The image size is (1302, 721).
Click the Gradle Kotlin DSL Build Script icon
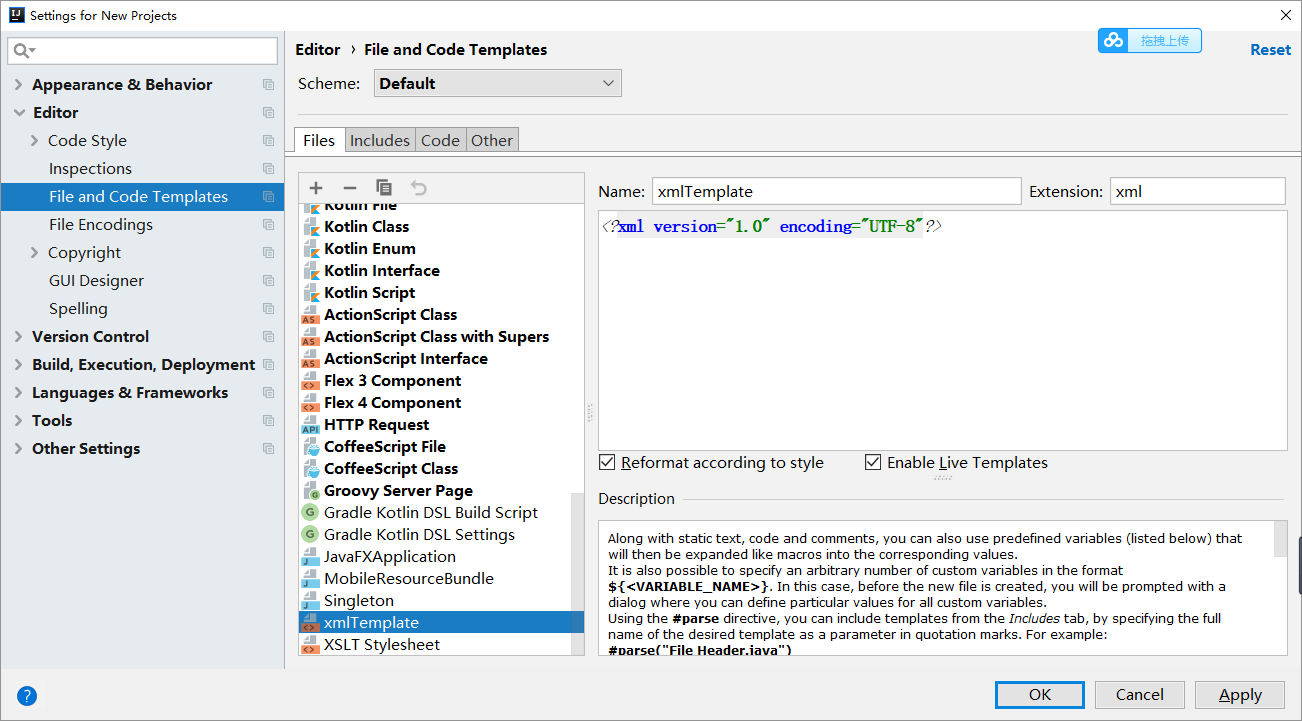[310, 513]
